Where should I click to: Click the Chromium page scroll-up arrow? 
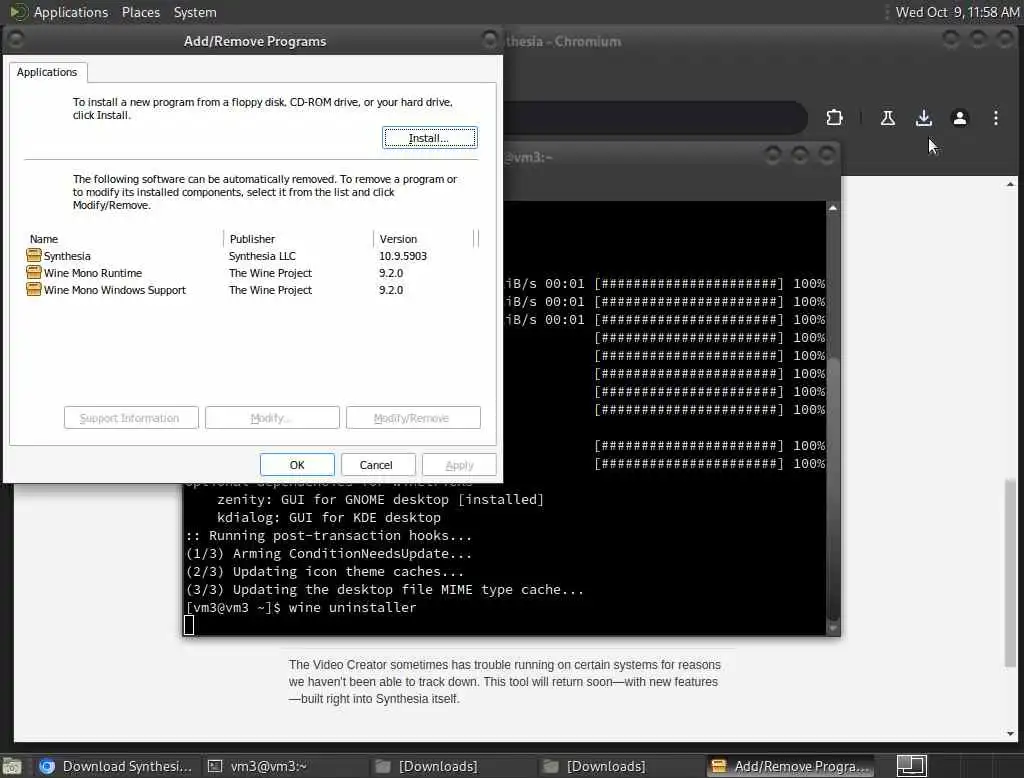point(1010,184)
